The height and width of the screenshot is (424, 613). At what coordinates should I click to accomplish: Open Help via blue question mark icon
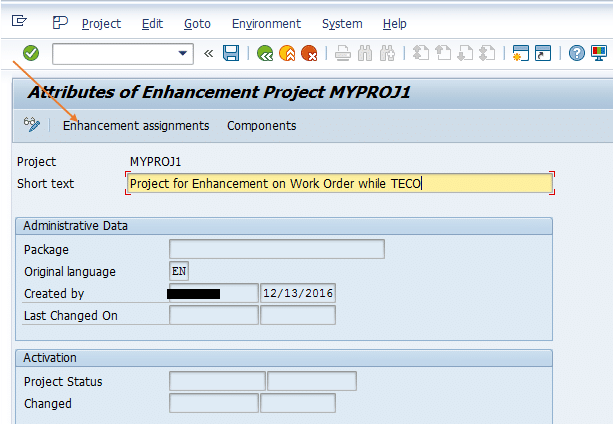pyautogui.click(x=577, y=53)
